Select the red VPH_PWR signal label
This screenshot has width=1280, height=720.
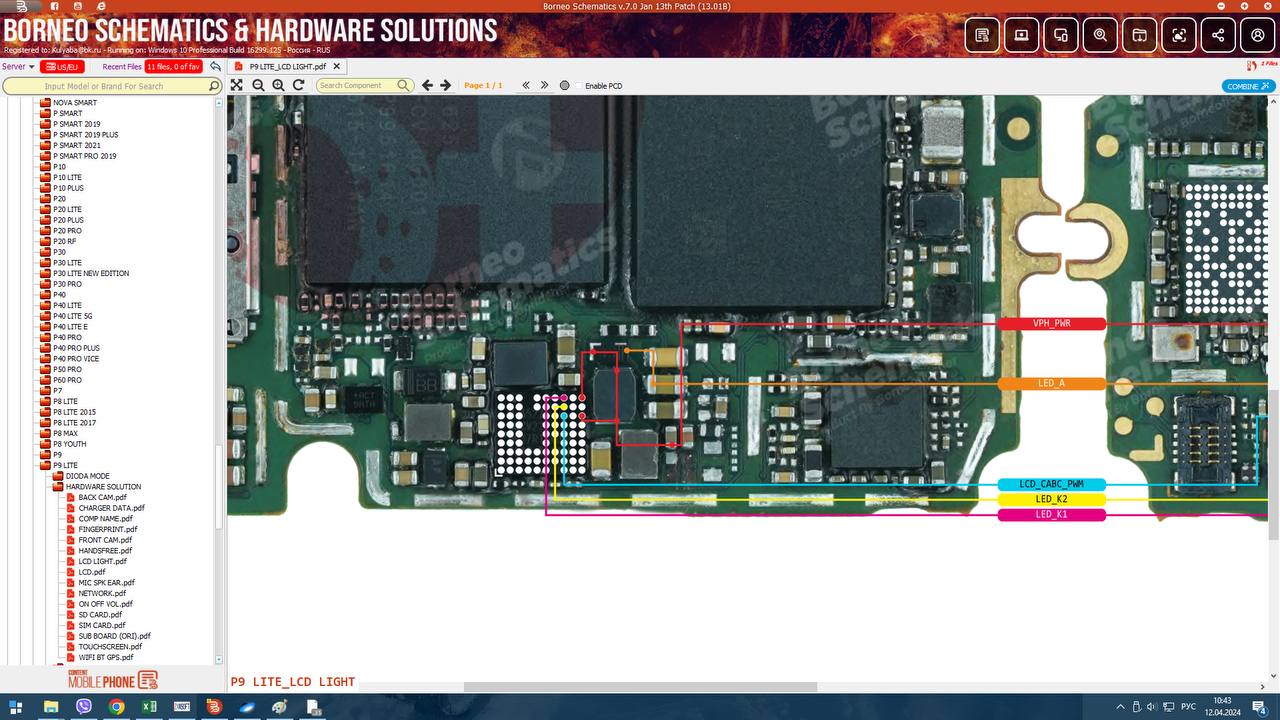tap(1051, 324)
